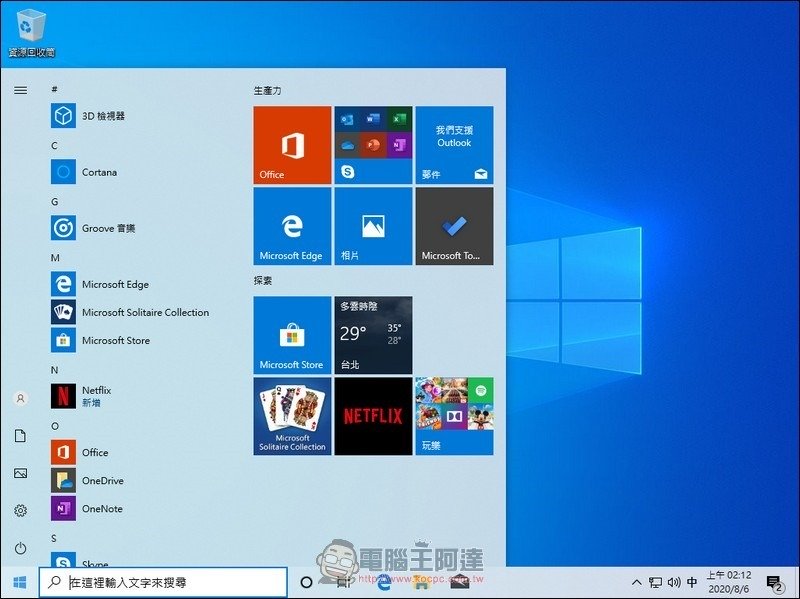The height and width of the screenshot is (599, 800).
Task: Launch the Microsoft Edge tile
Action: pos(292,226)
